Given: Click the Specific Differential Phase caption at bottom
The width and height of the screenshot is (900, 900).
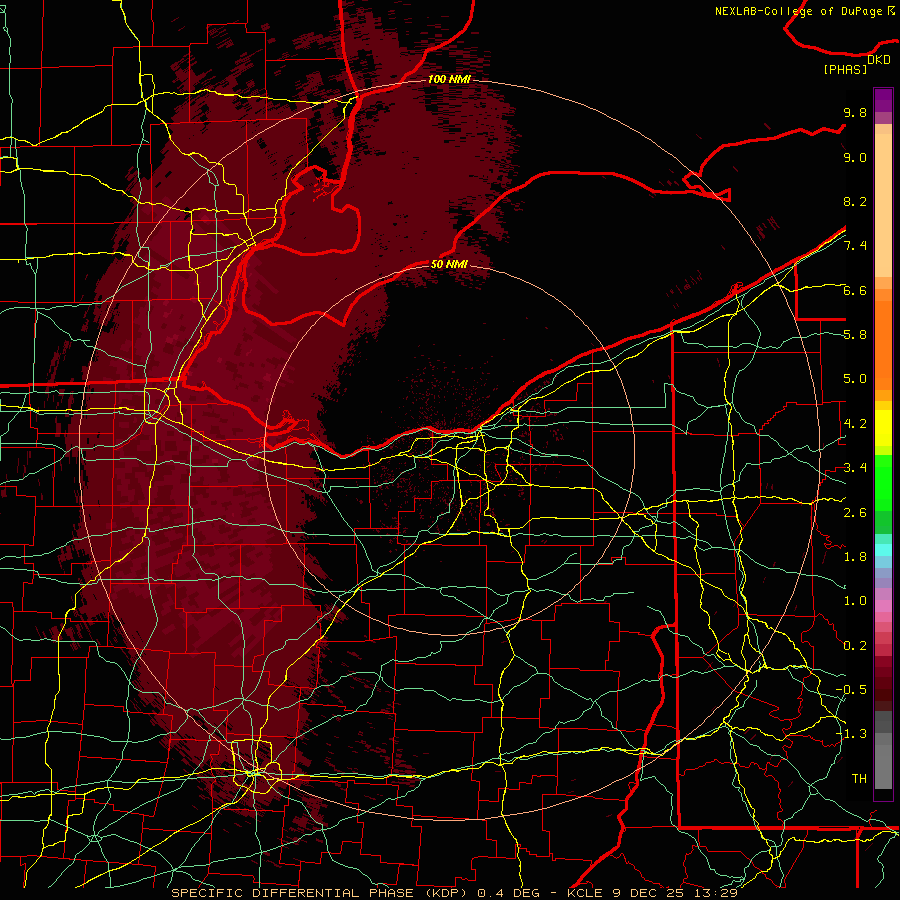Looking at the screenshot, I should click(x=455, y=893).
